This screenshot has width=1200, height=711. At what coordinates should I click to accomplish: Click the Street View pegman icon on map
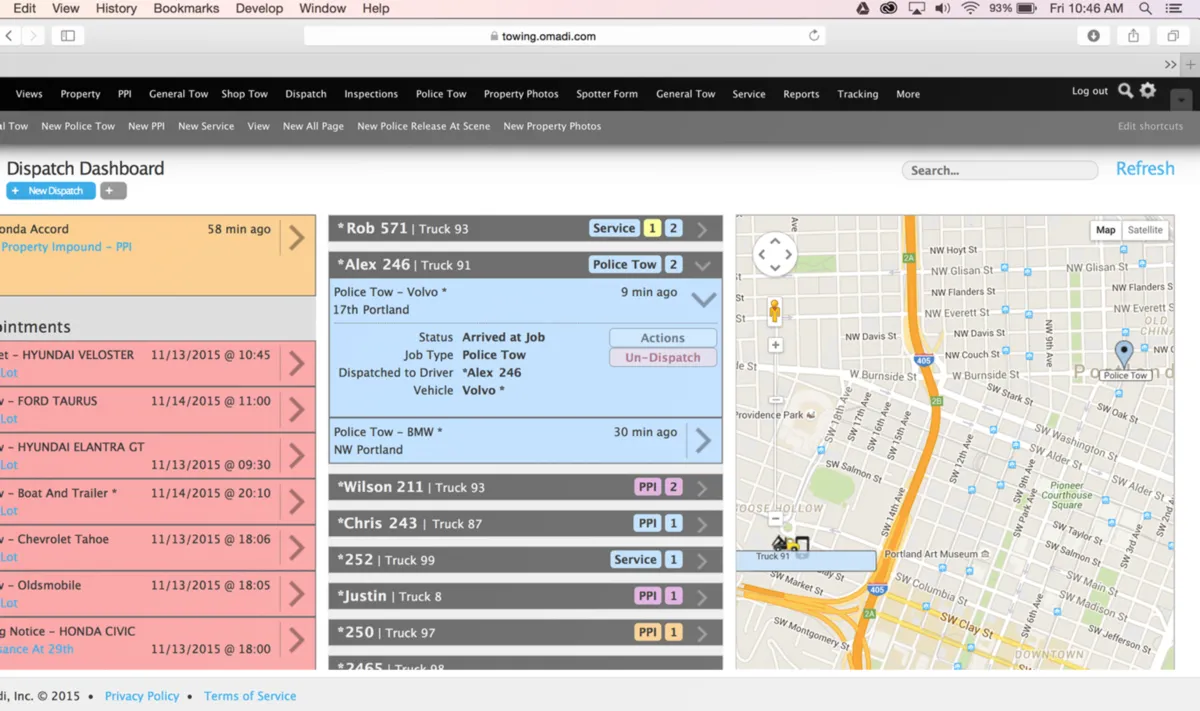tap(774, 311)
